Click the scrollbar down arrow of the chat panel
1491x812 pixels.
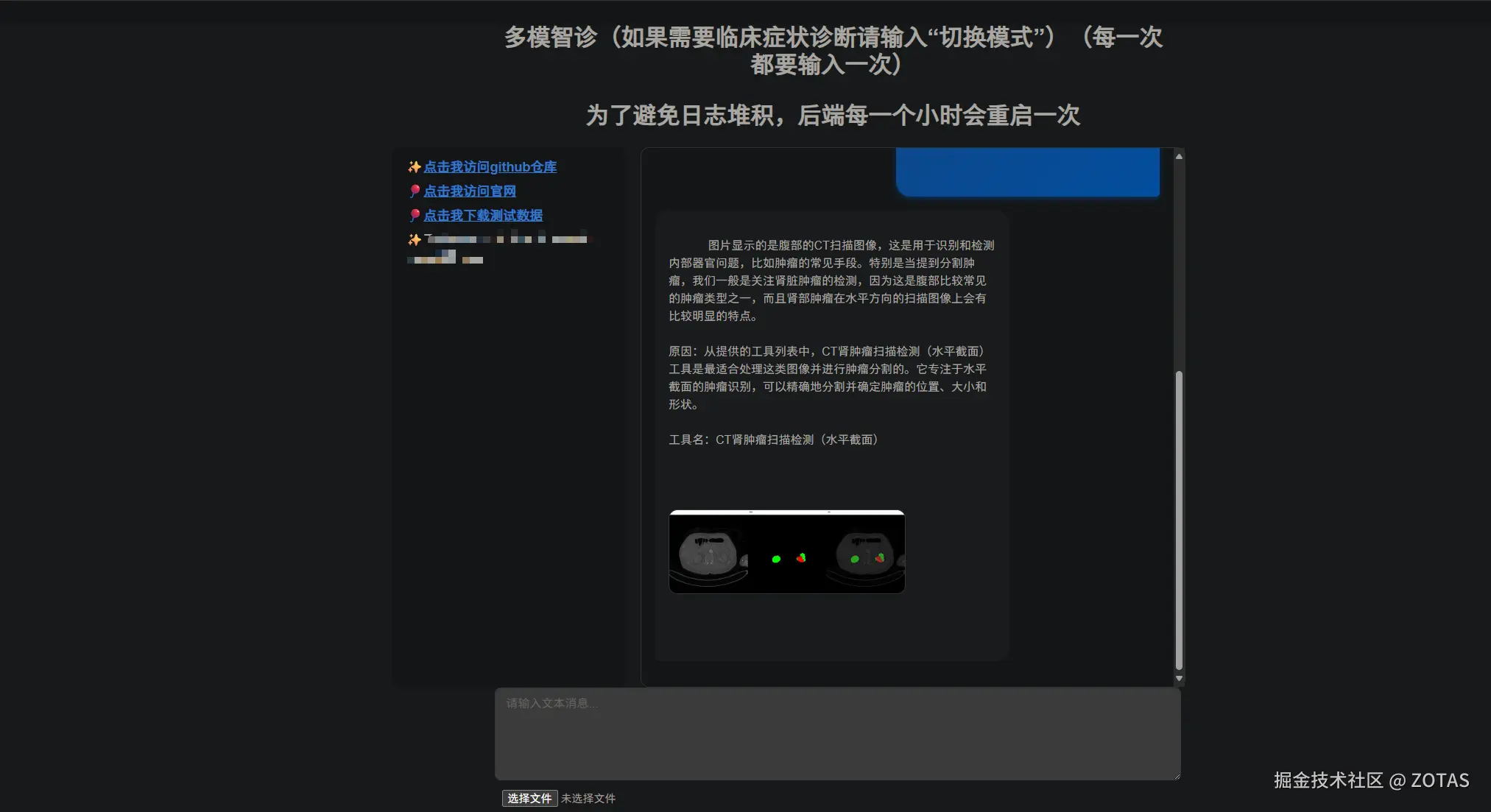[1180, 679]
